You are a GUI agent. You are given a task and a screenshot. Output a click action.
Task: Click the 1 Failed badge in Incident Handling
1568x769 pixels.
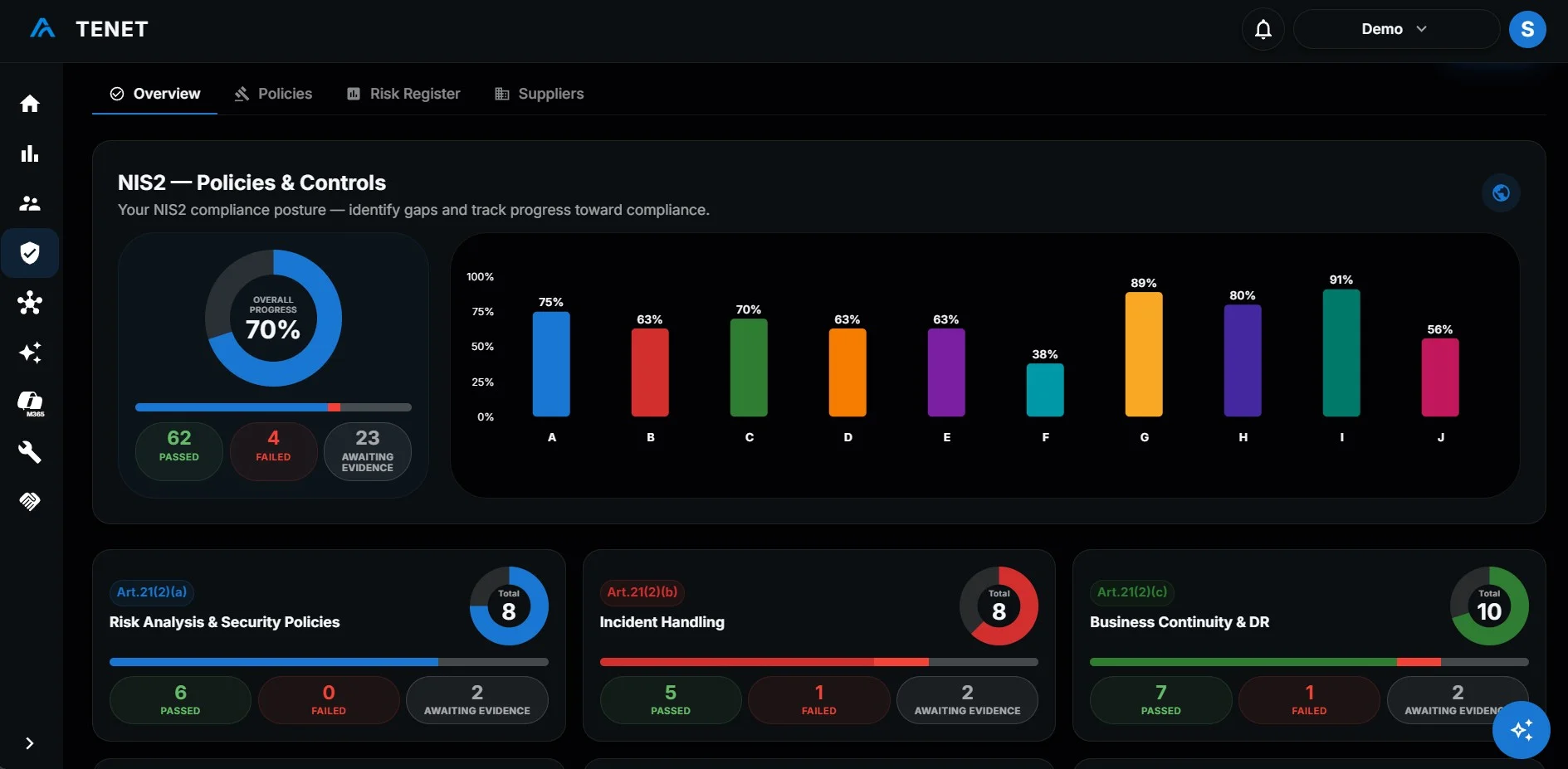(819, 700)
